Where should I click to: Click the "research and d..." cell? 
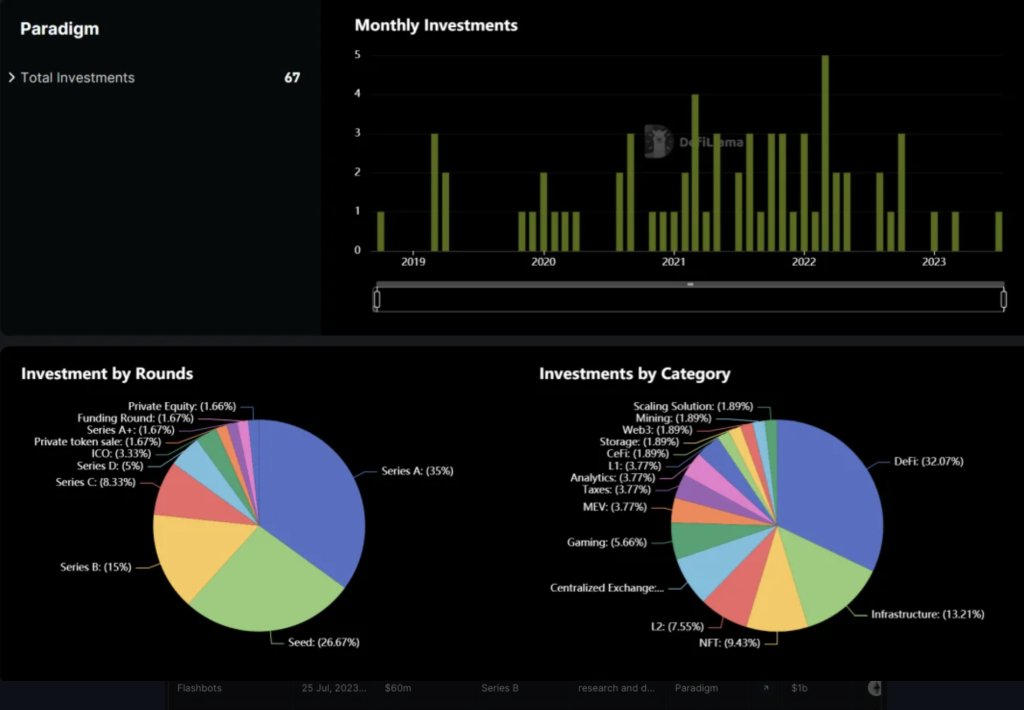(616, 688)
